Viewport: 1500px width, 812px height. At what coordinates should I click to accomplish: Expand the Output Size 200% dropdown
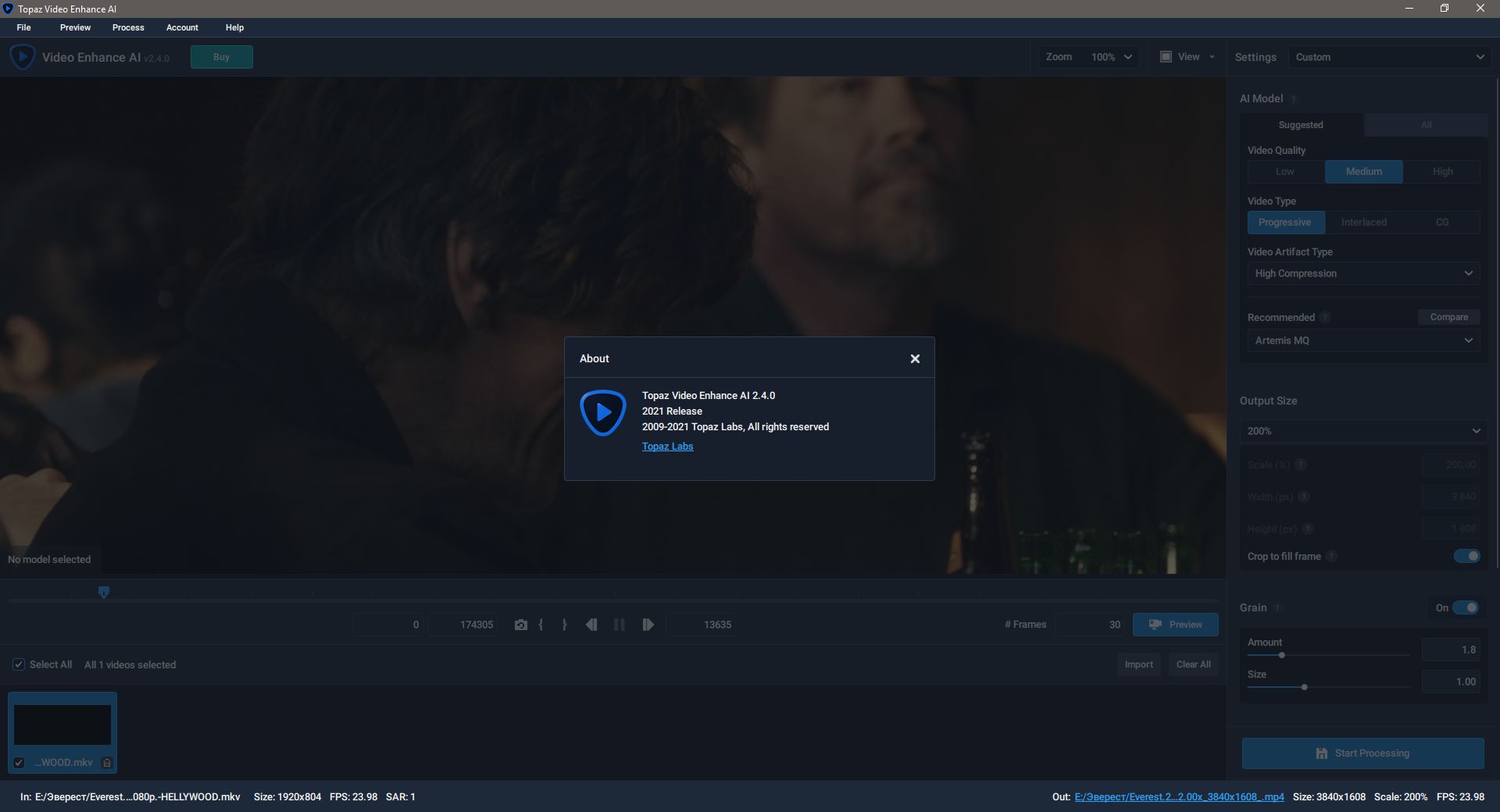click(x=1363, y=431)
